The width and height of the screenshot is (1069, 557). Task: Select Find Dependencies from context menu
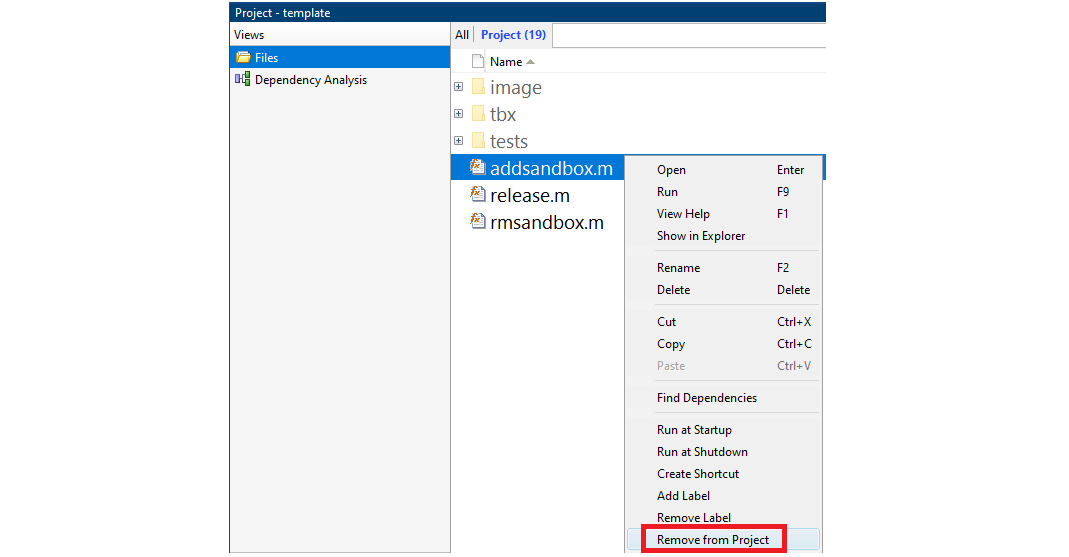707,398
